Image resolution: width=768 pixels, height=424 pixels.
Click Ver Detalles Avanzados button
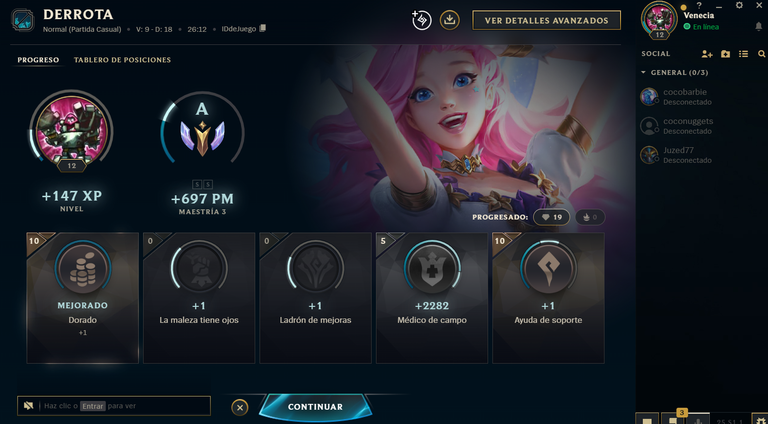[x=546, y=21]
